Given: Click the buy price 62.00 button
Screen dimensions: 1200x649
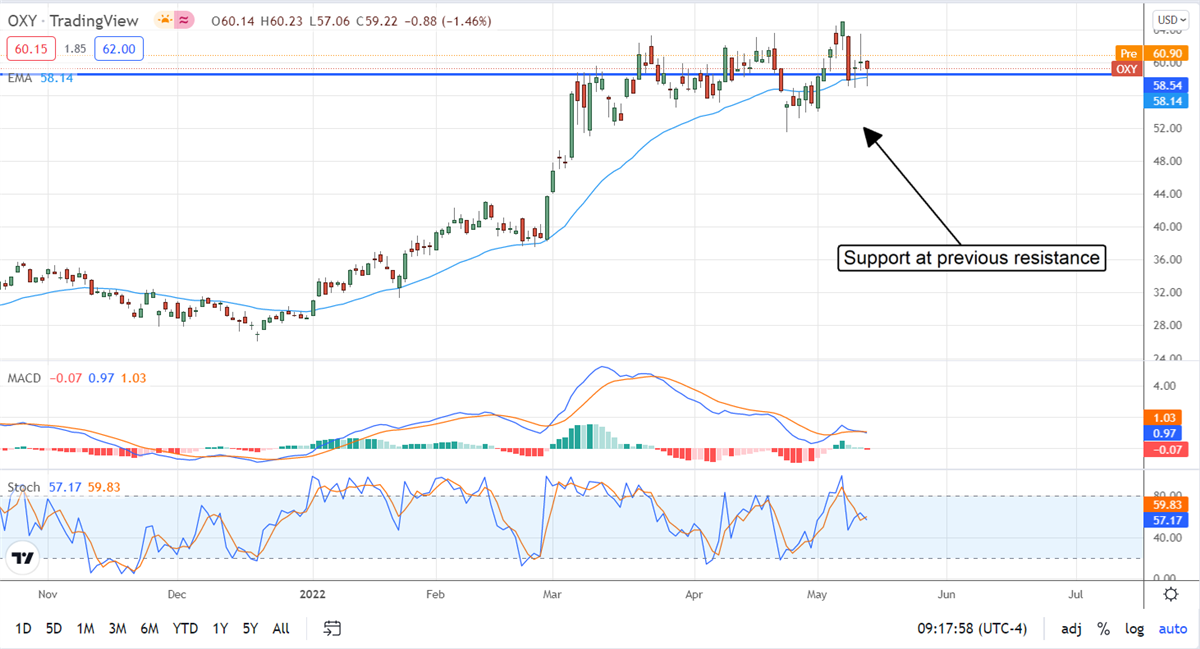Looking at the screenshot, I should [120, 48].
